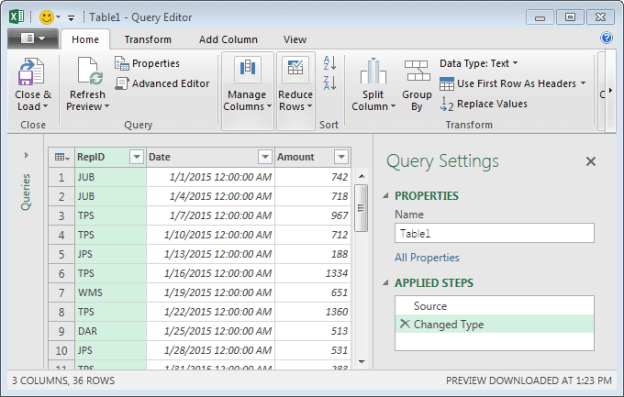Click the Split Column icon
The image size is (624, 397).
(x=373, y=72)
